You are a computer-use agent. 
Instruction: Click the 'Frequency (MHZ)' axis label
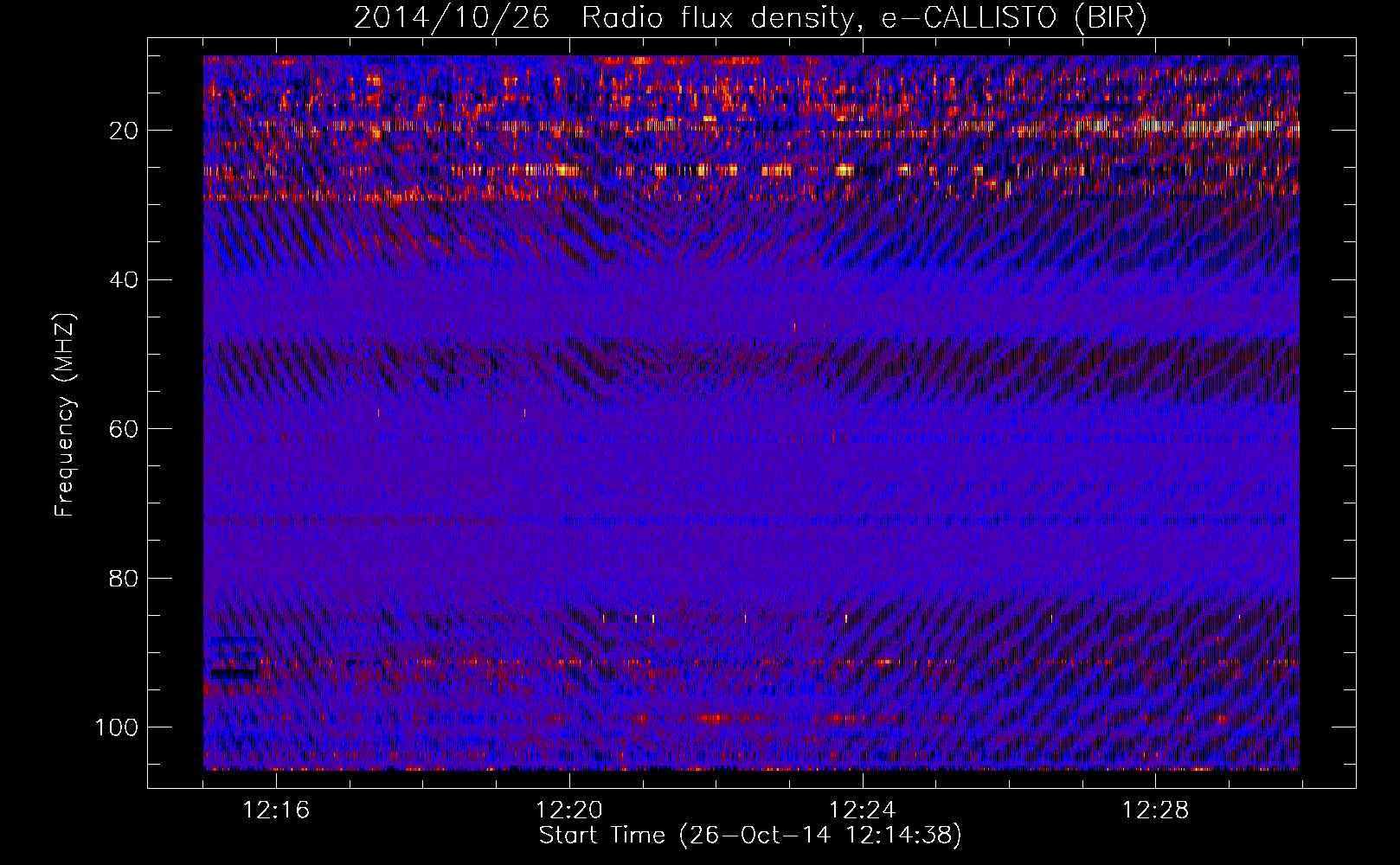pos(65,415)
